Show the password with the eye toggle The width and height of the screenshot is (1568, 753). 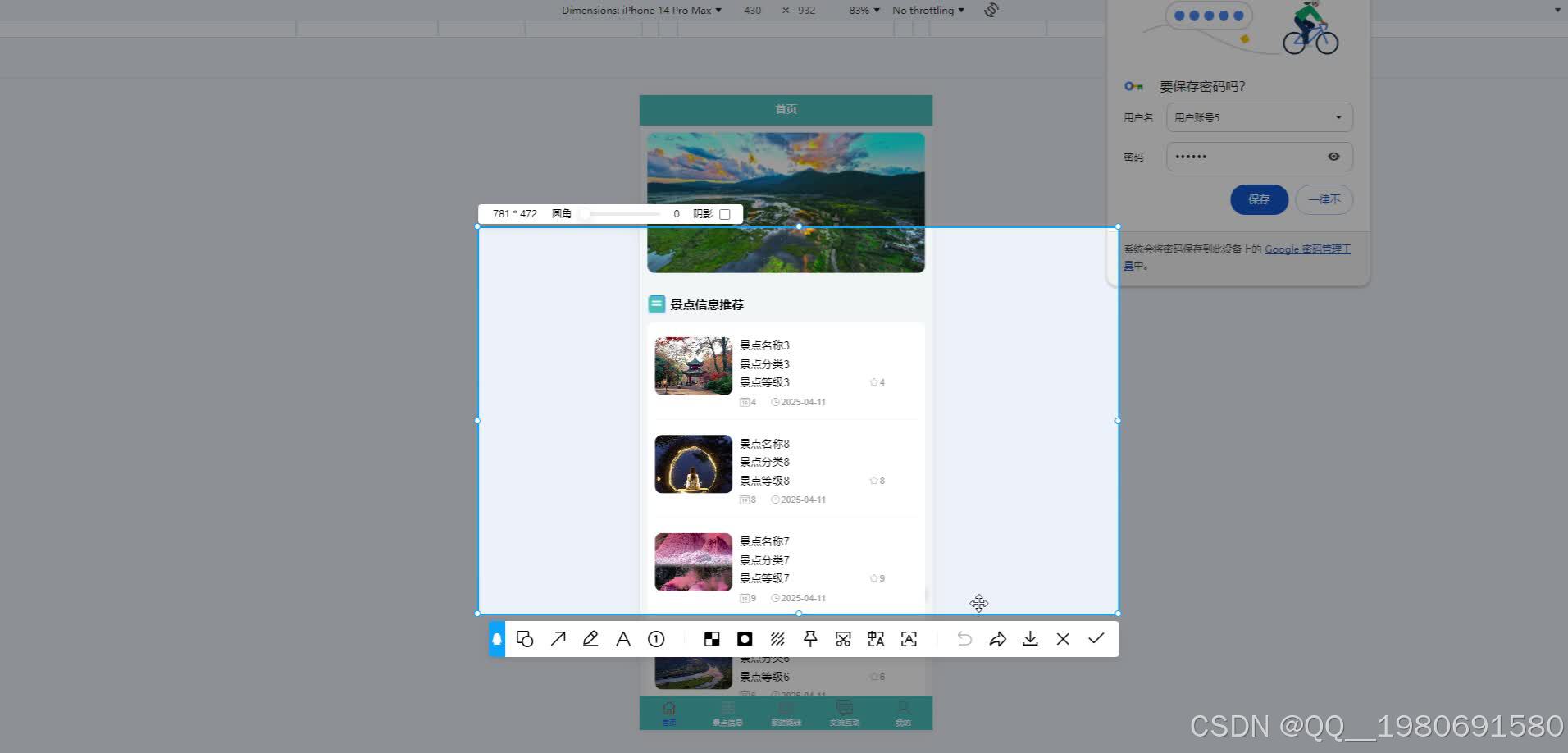point(1333,156)
